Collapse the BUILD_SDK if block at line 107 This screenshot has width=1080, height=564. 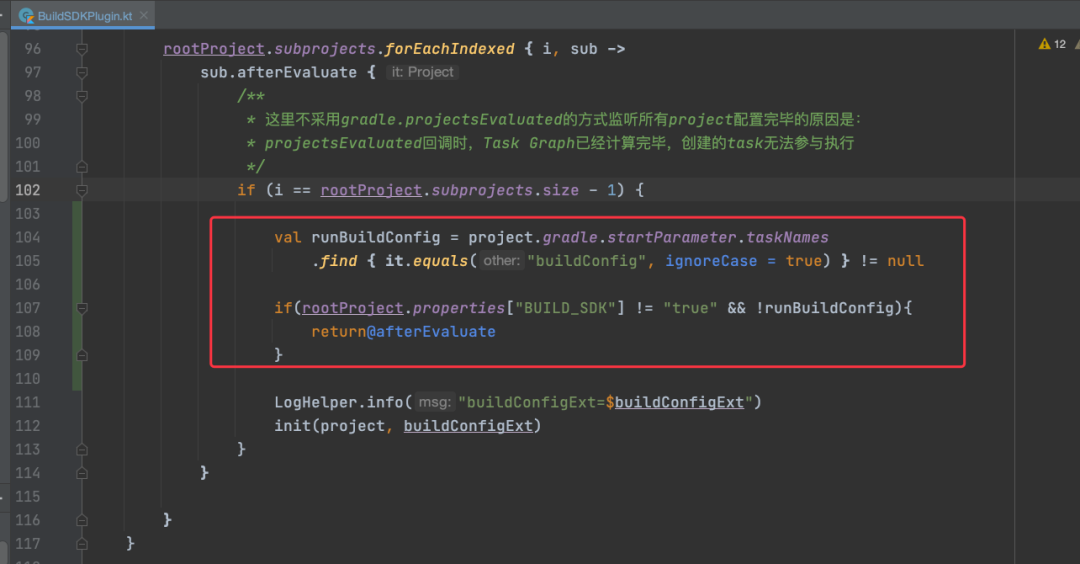(82, 308)
